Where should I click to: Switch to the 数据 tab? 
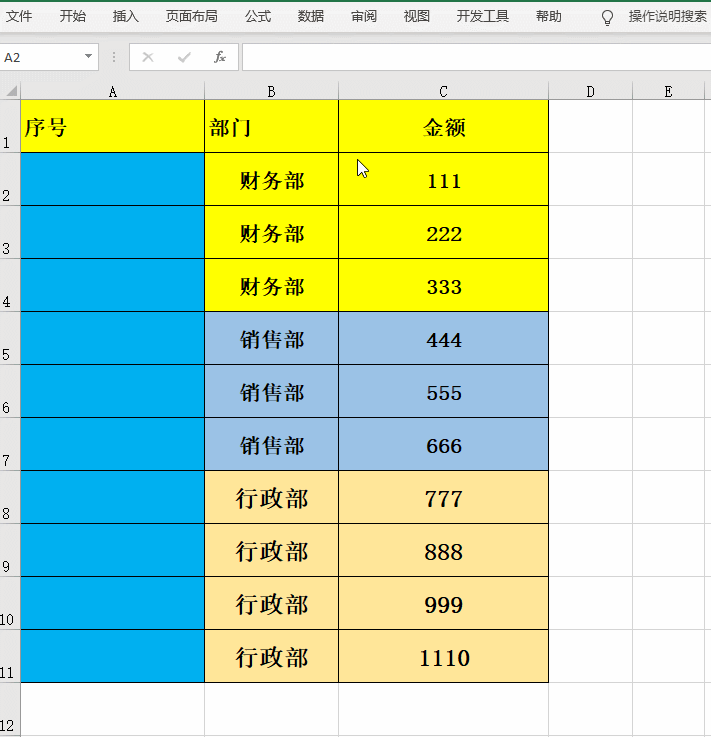311,16
